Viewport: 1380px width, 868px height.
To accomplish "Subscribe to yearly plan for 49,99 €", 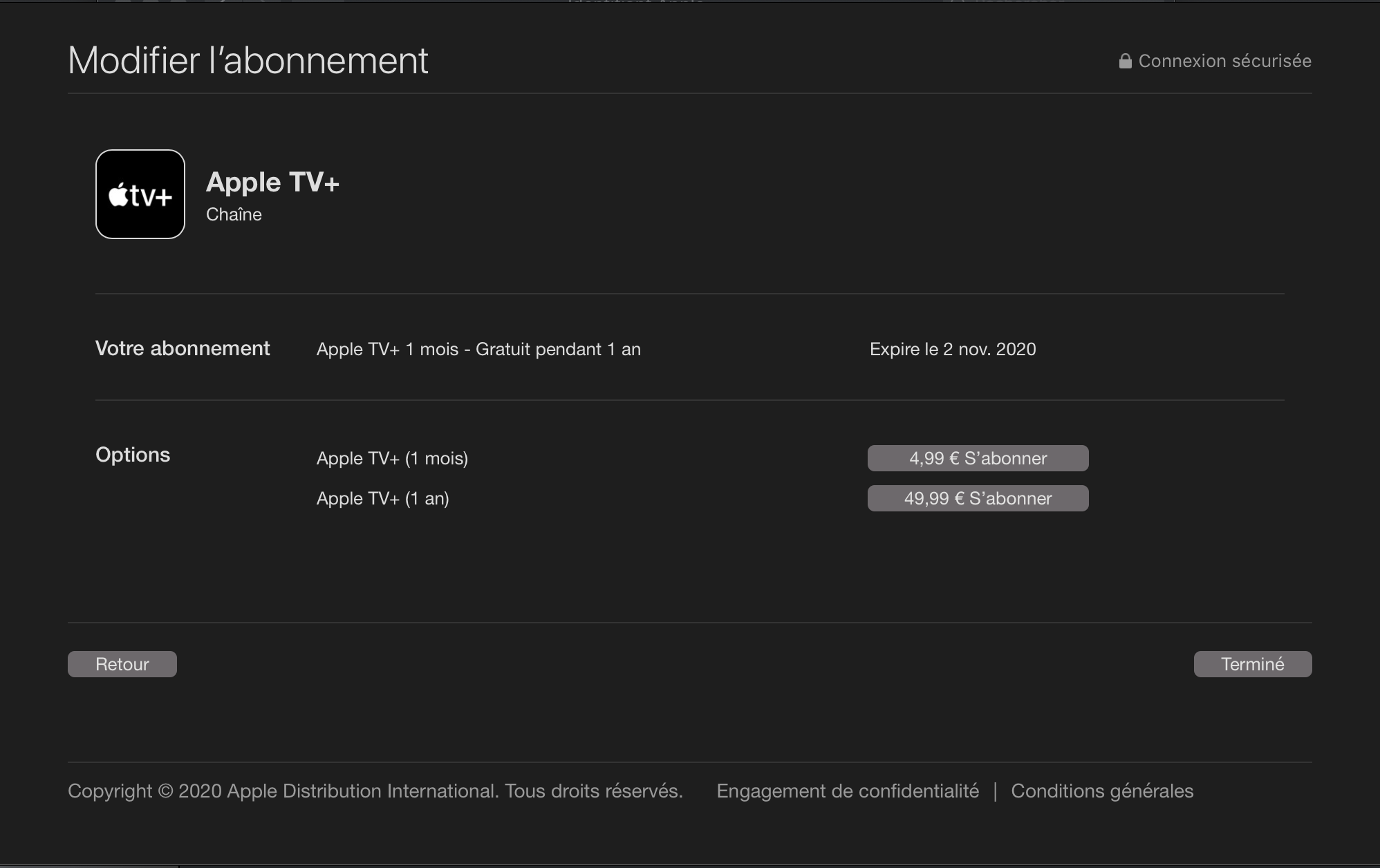I will [x=978, y=498].
